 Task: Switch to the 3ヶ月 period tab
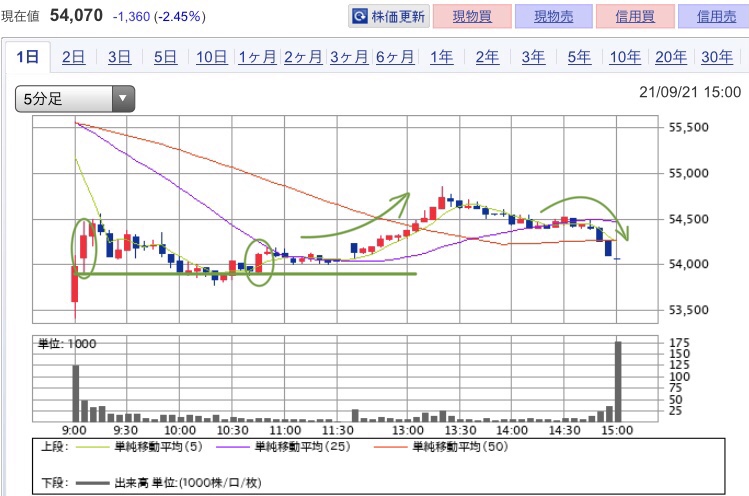[349, 58]
